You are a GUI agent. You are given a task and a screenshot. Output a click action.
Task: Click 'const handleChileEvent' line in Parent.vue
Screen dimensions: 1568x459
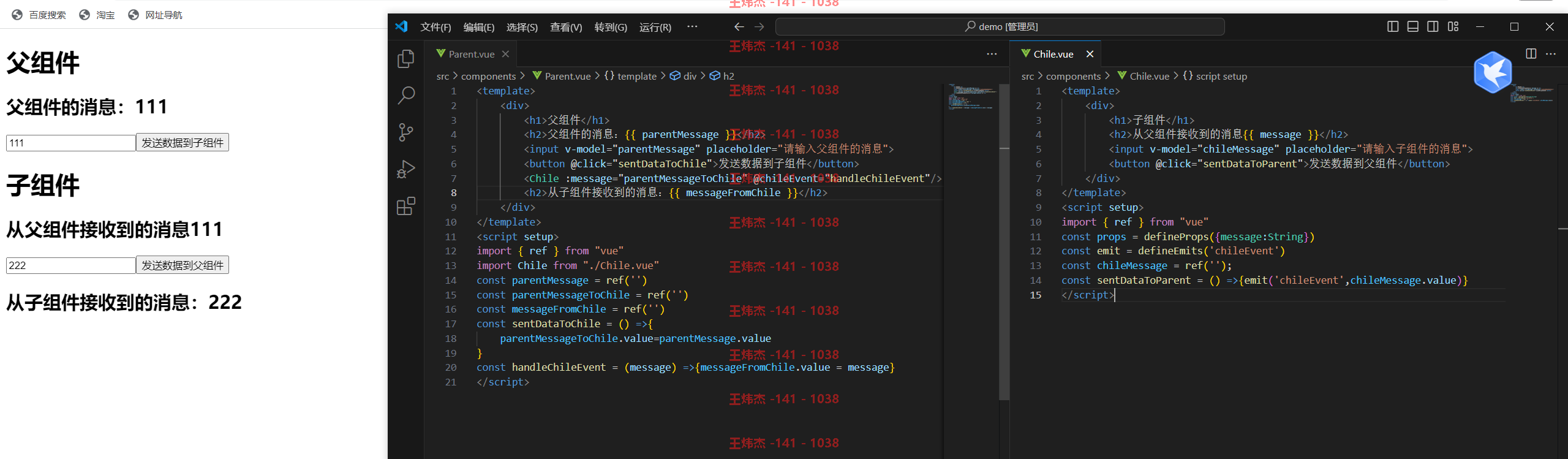point(685,368)
